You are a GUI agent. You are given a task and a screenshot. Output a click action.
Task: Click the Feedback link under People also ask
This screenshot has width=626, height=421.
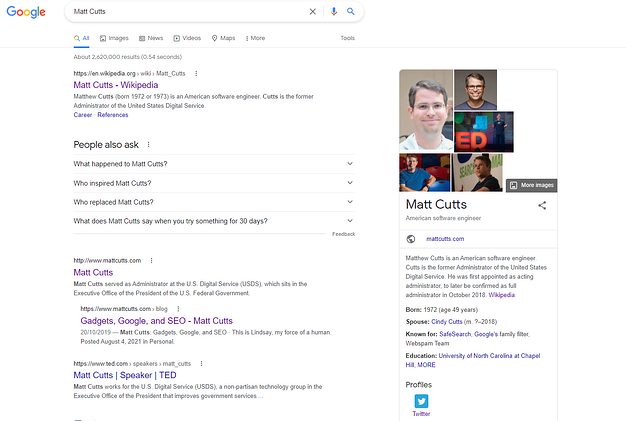tap(343, 234)
